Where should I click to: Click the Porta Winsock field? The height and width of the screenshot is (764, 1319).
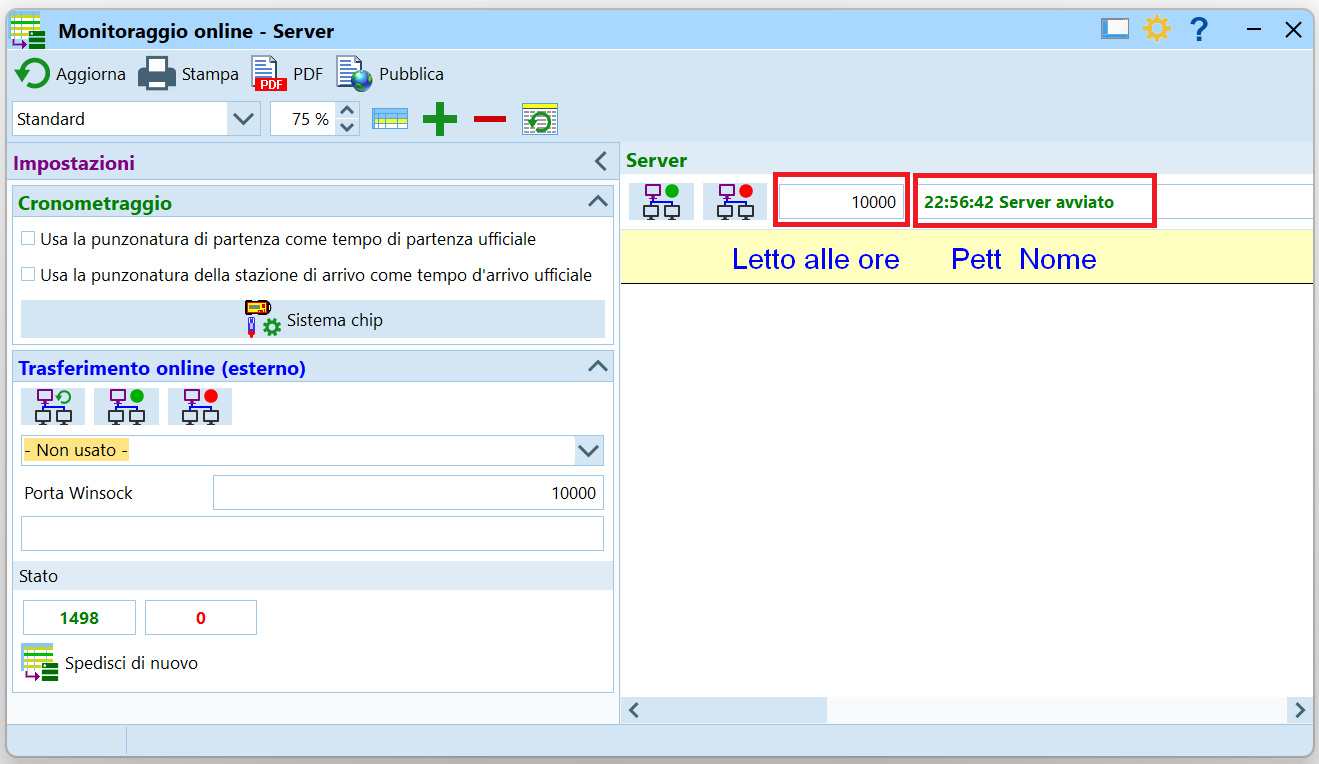pos(408,493)
